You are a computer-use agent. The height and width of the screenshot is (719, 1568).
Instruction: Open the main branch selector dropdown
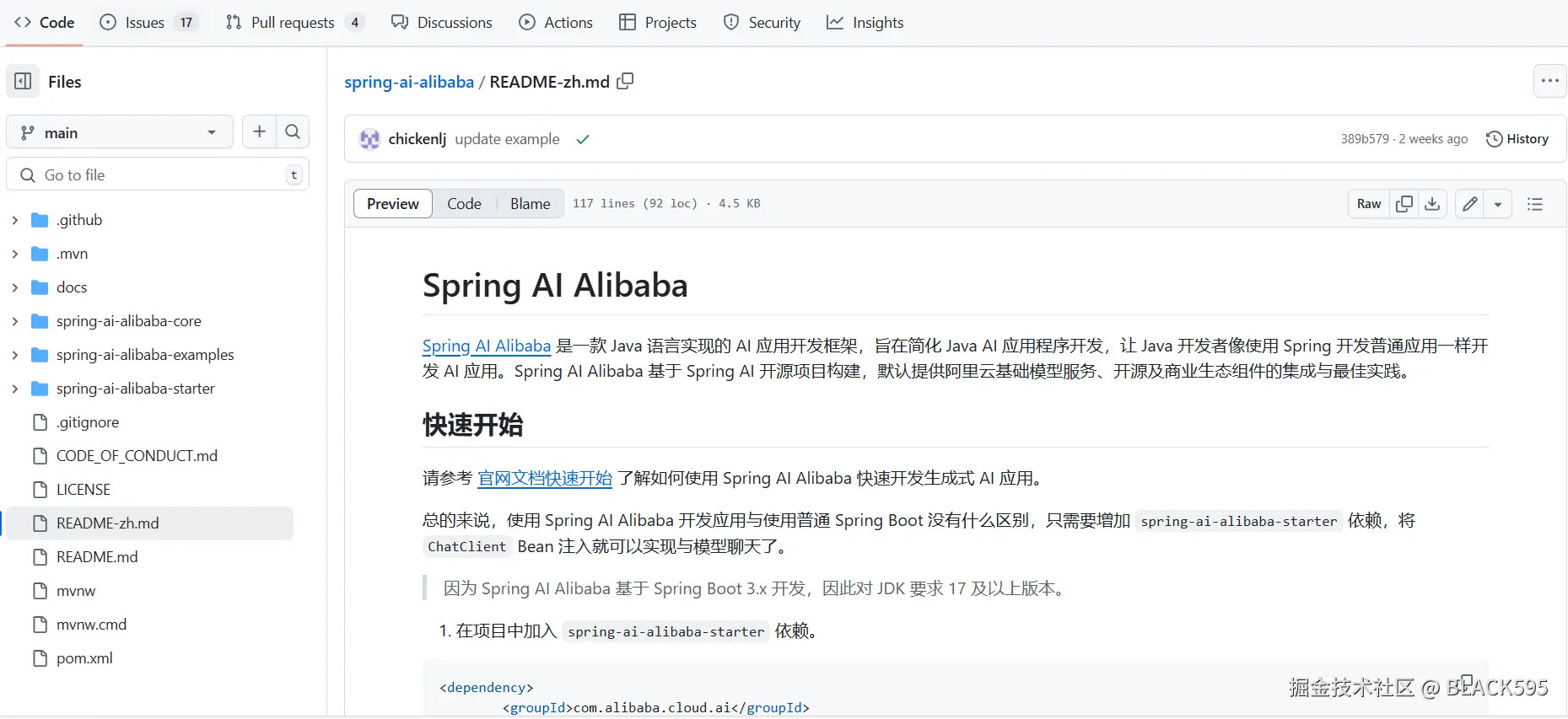coord(120,132)
